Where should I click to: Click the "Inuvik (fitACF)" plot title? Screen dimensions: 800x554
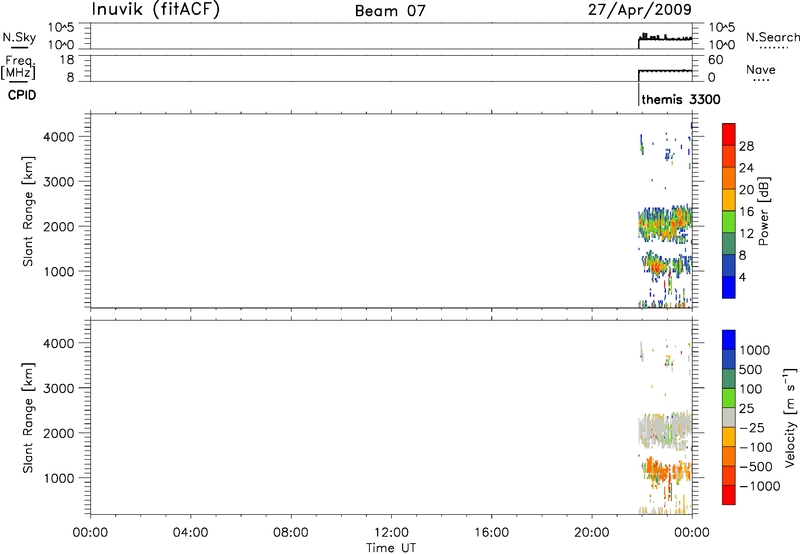click(x=156, y=9)
